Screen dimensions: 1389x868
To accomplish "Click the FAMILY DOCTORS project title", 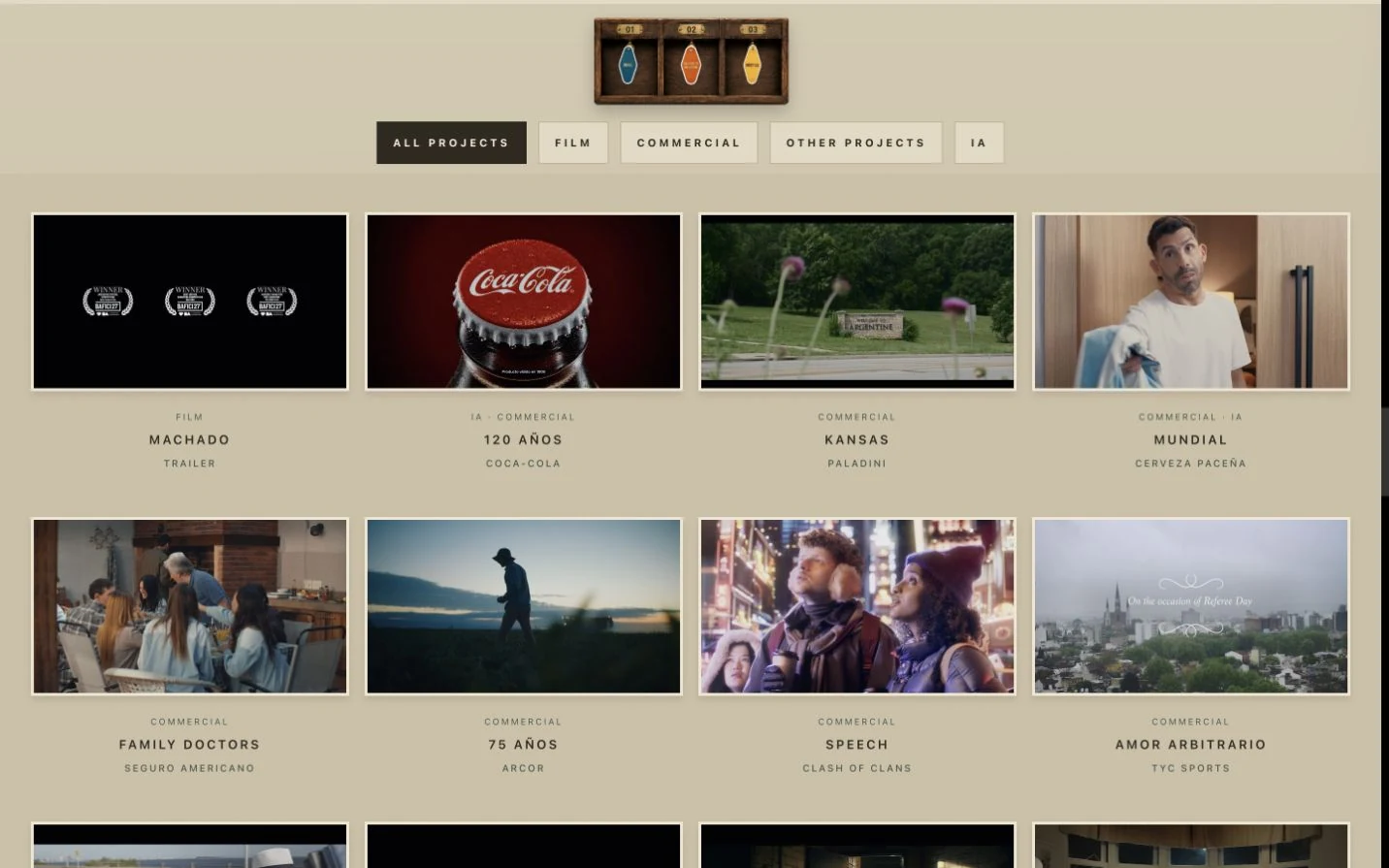I will click(x=190, y=744).
